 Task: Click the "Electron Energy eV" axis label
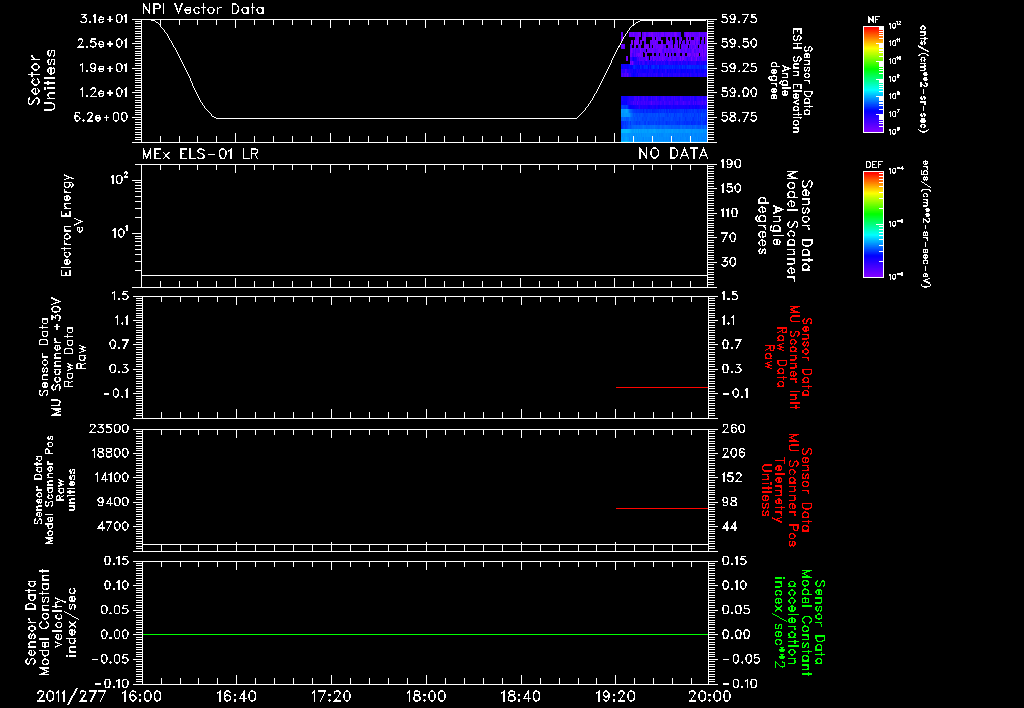71,225
